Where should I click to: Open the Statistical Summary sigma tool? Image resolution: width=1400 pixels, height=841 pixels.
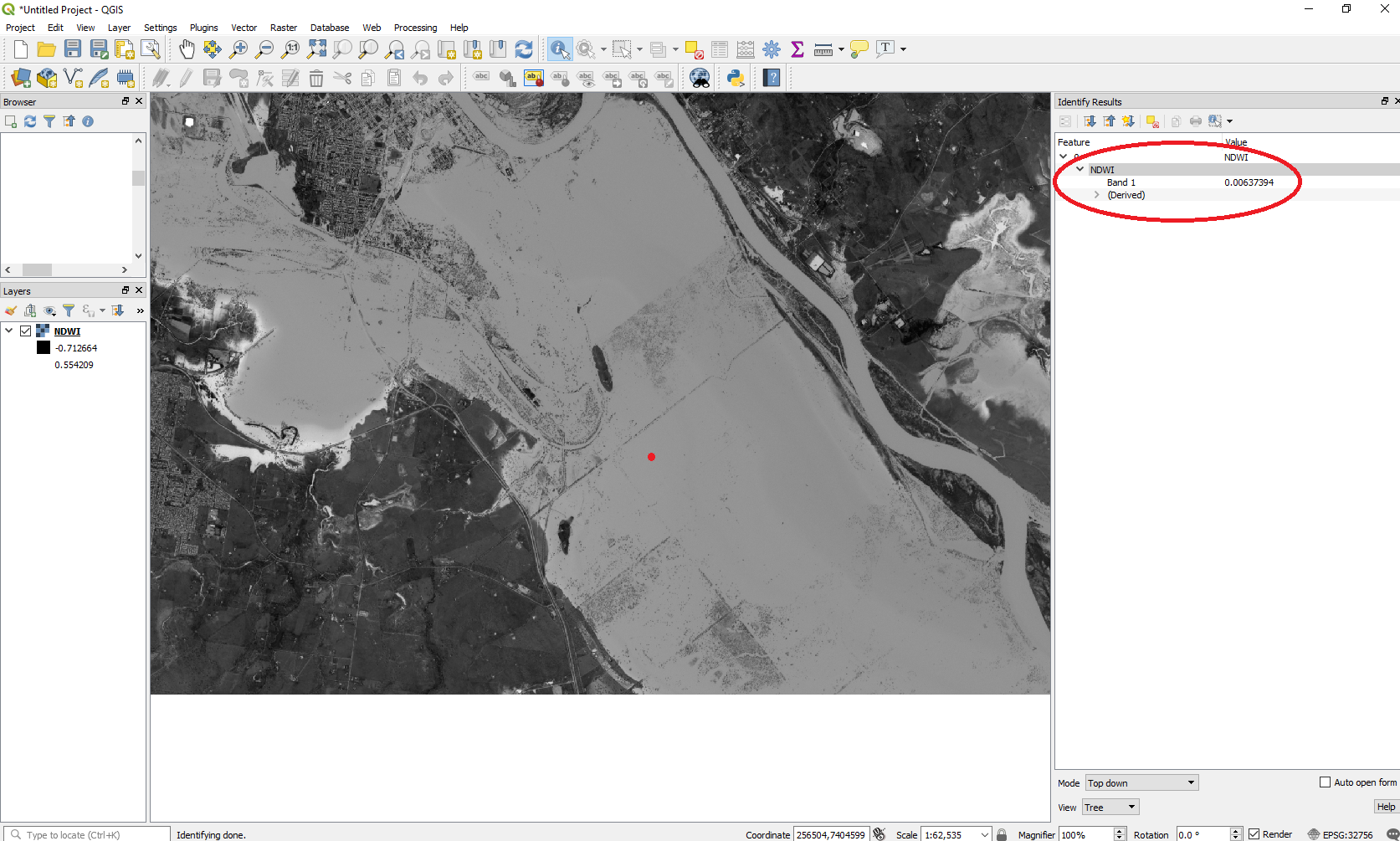point(797,49)
